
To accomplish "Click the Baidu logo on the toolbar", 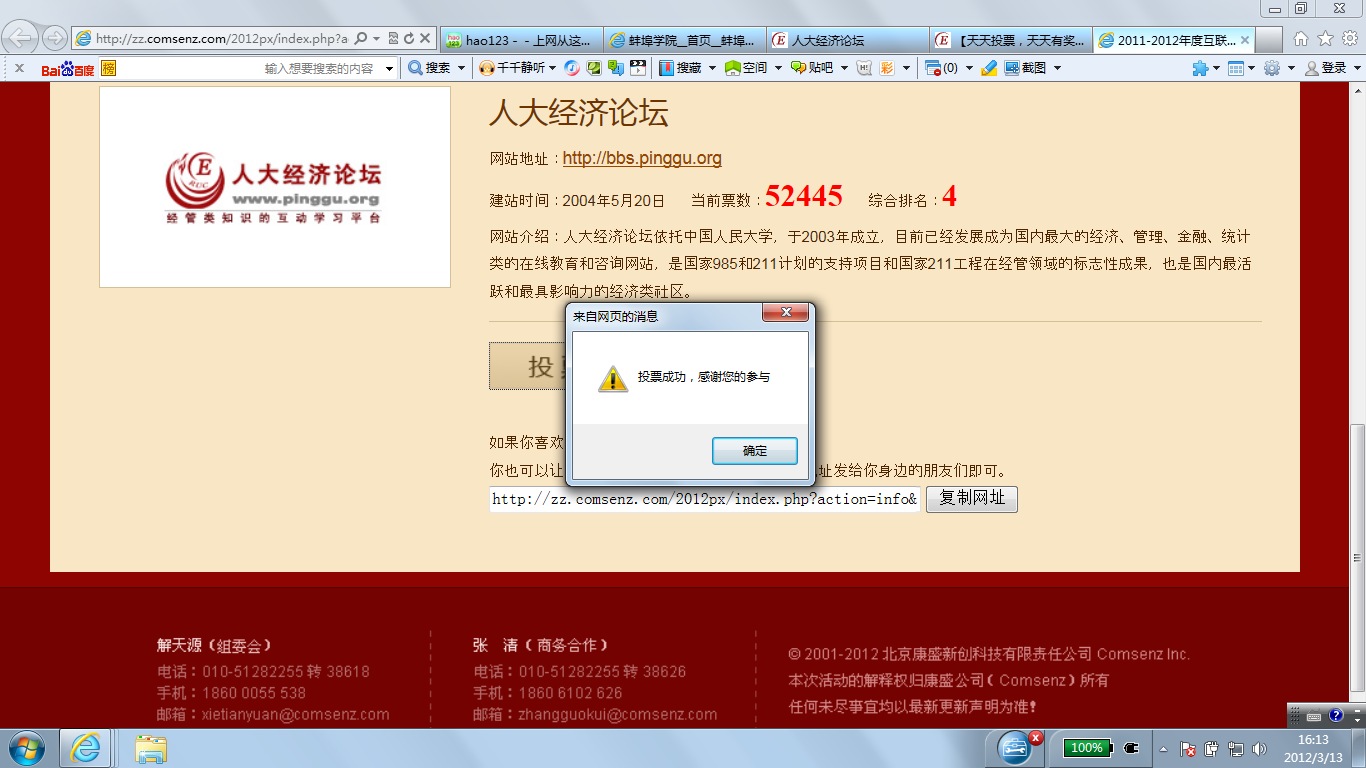I will [68, 68].
